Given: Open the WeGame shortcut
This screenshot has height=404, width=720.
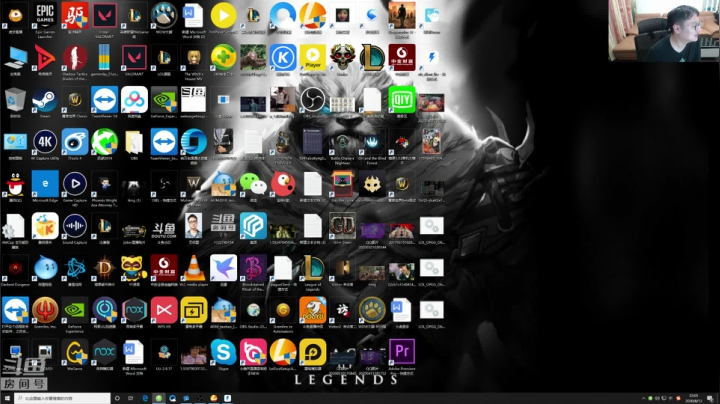Looking at the screenshot, I should [75, 352].
